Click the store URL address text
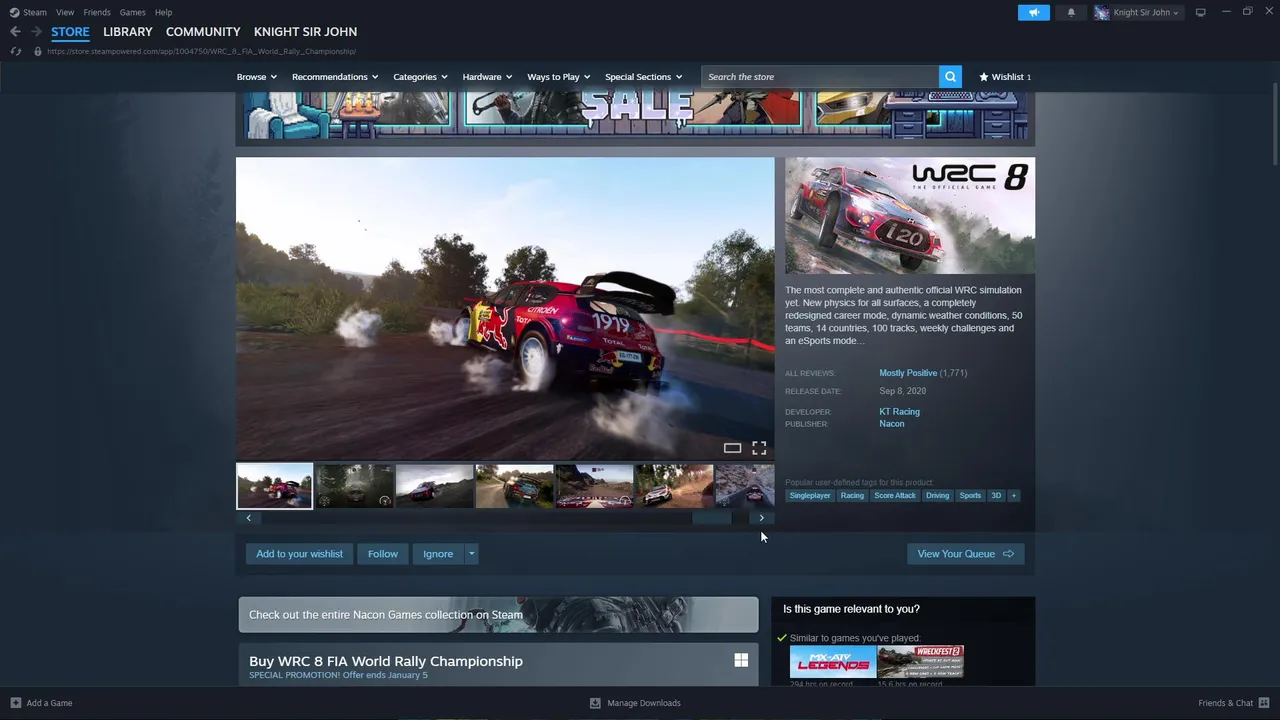The width and height of the screenshot is (1280, 720). [x=202, y=51]
